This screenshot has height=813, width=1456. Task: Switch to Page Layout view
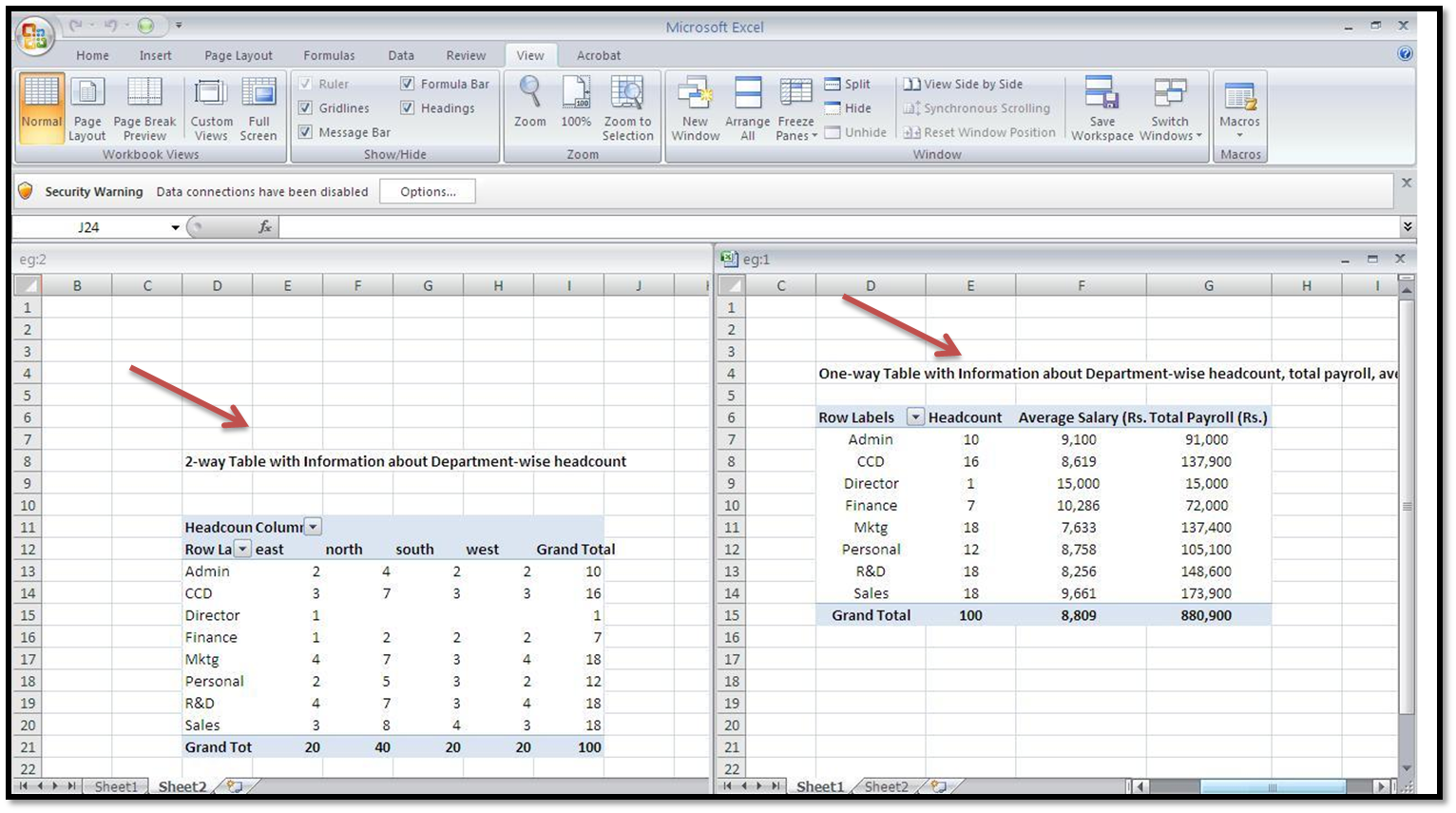tap(87, 108)
